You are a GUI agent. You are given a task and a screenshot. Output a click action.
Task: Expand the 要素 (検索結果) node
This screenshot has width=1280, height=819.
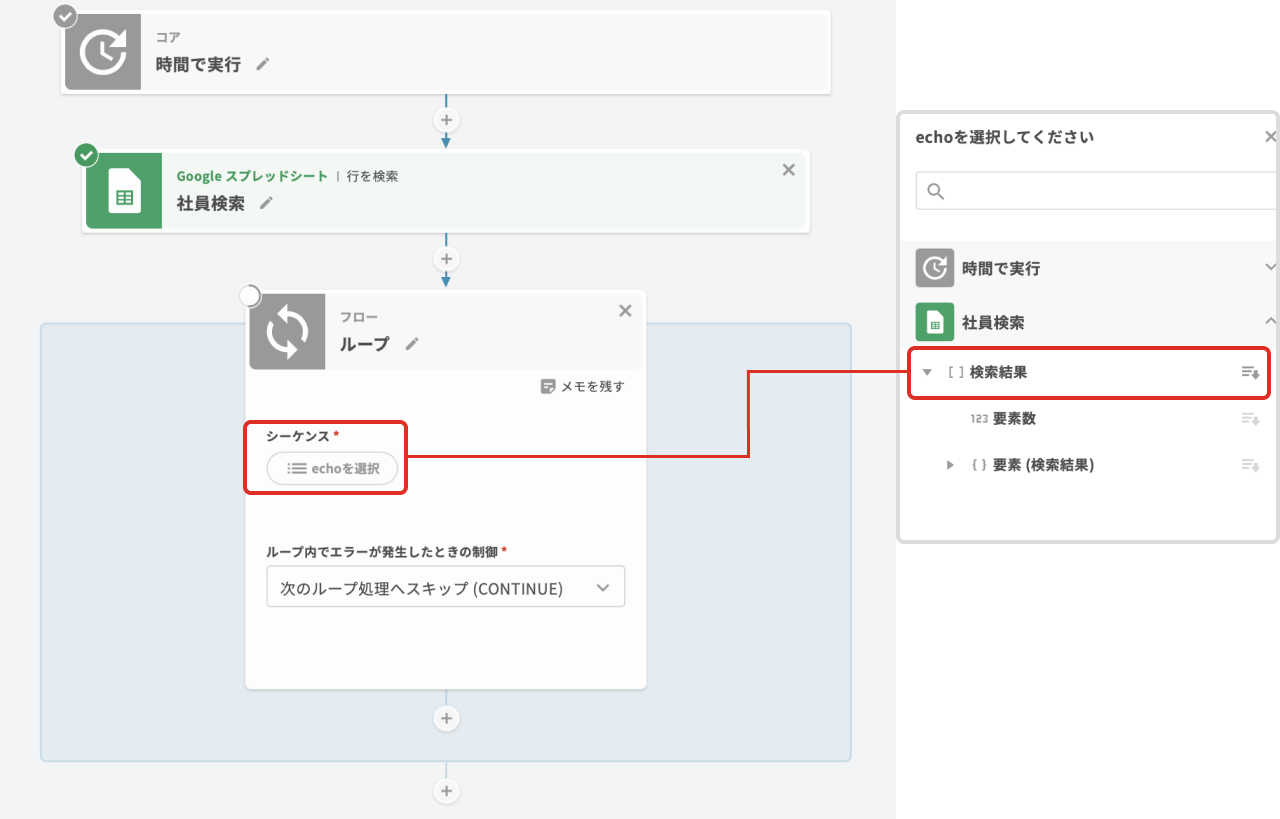950,465
